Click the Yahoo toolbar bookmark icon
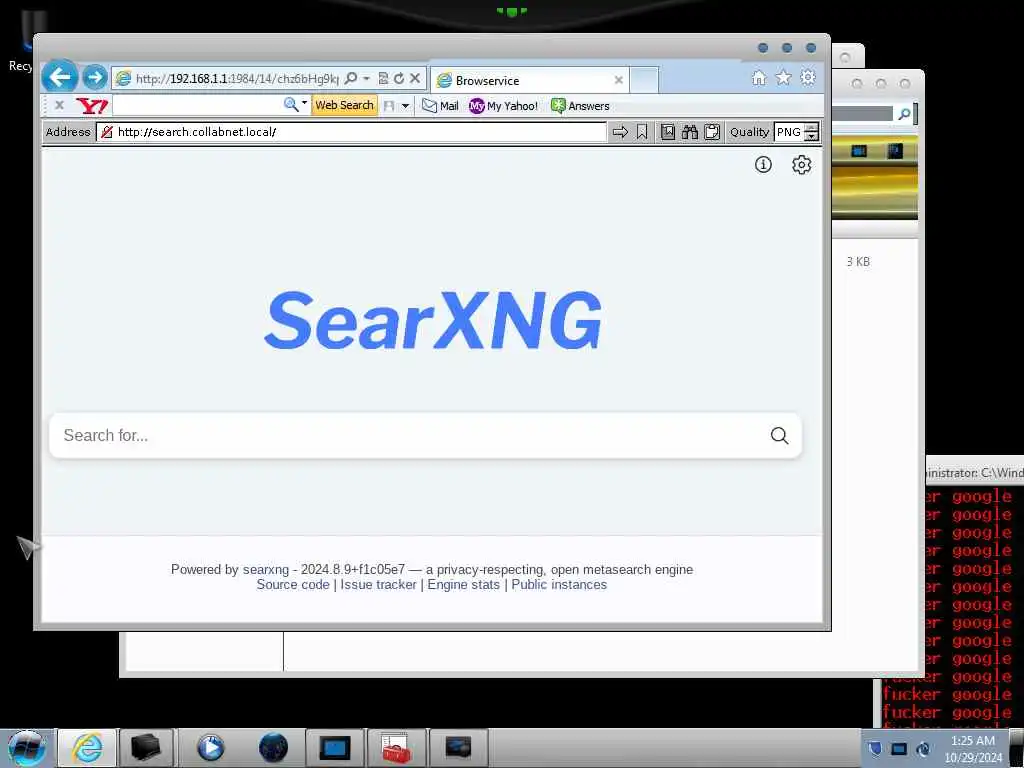Screen dimensions: 1024x768 [x=389, y=106]
